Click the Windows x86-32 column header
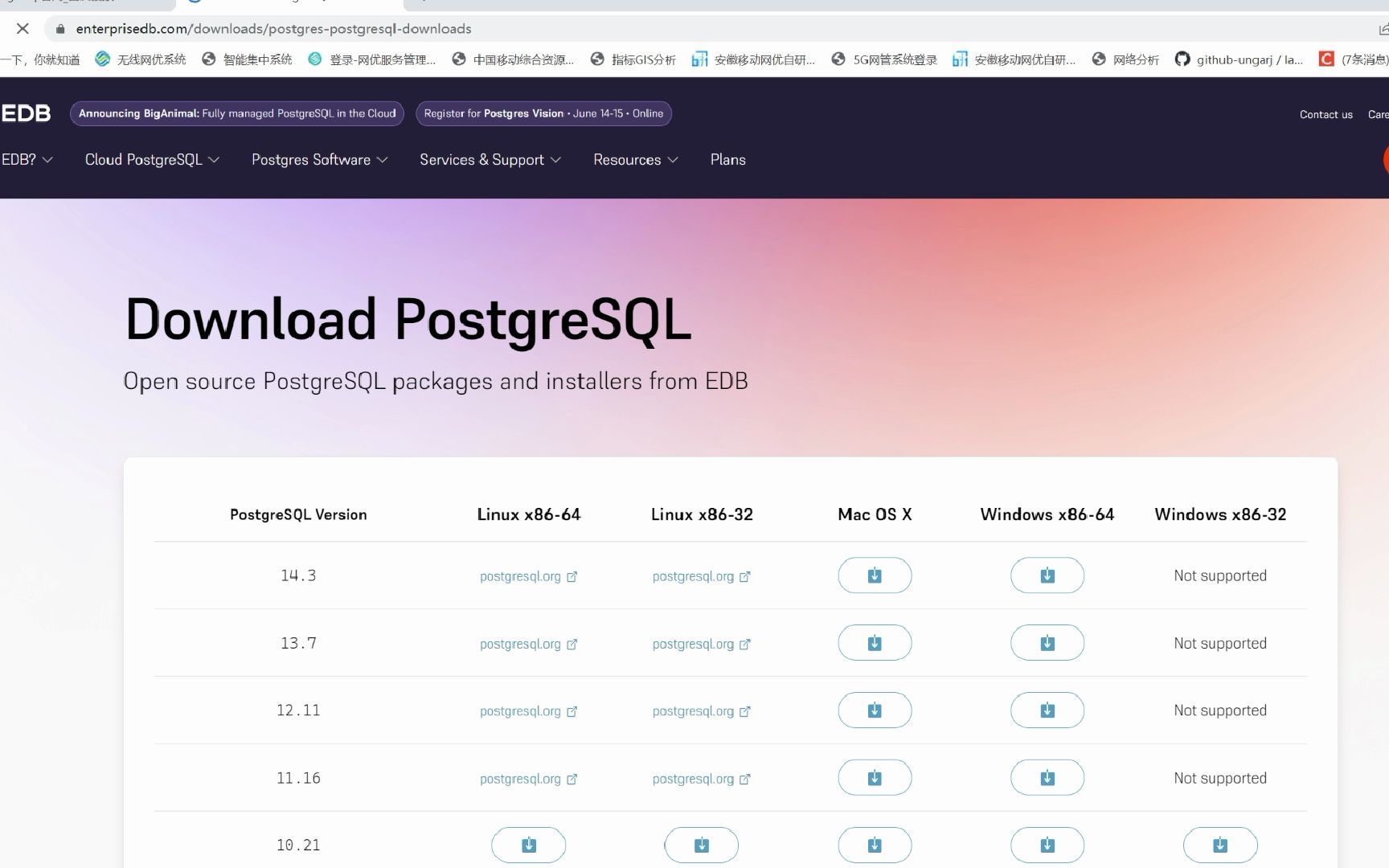The height and width of the screenshot is (868, 1389). [x=1220, y=514]
